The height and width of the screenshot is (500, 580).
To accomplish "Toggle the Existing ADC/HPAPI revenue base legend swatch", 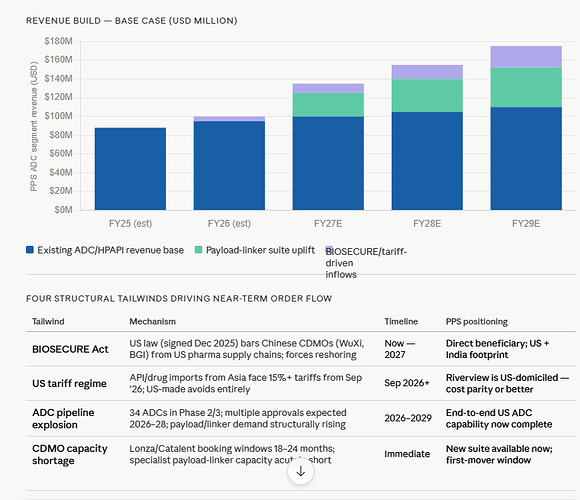I will 30,250.
